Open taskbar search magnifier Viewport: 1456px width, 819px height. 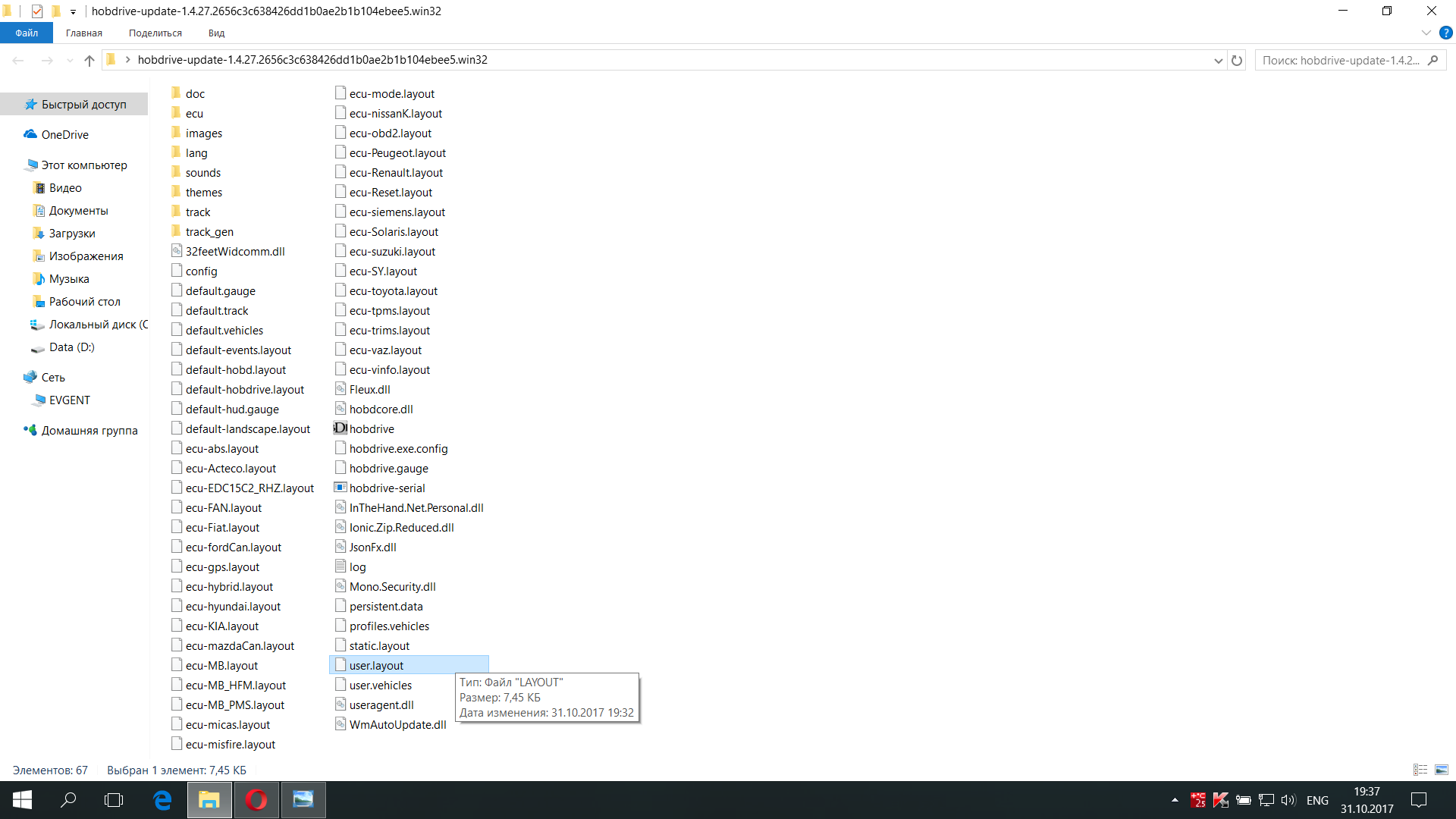tap(68, 800)
